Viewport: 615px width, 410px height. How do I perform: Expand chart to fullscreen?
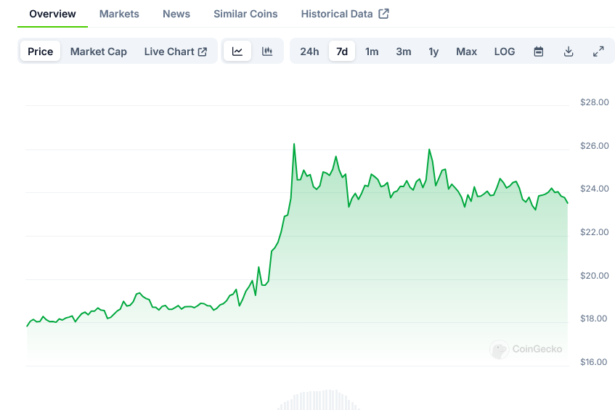tap(598, 52)
